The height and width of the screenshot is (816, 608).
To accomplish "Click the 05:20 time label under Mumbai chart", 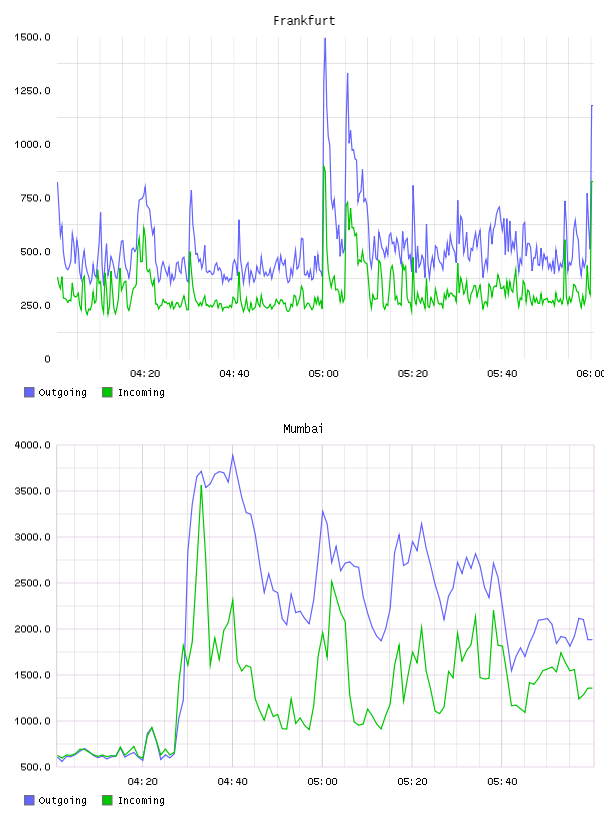I will 412,781.
